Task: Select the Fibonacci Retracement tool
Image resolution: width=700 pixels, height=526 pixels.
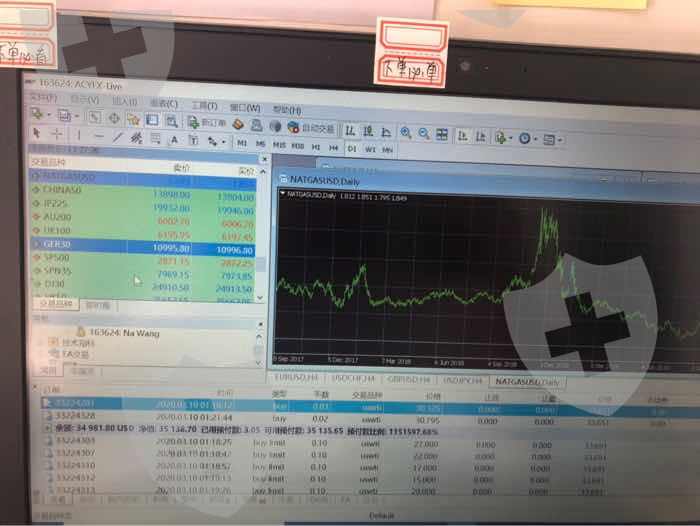Action: coord(155,138)
